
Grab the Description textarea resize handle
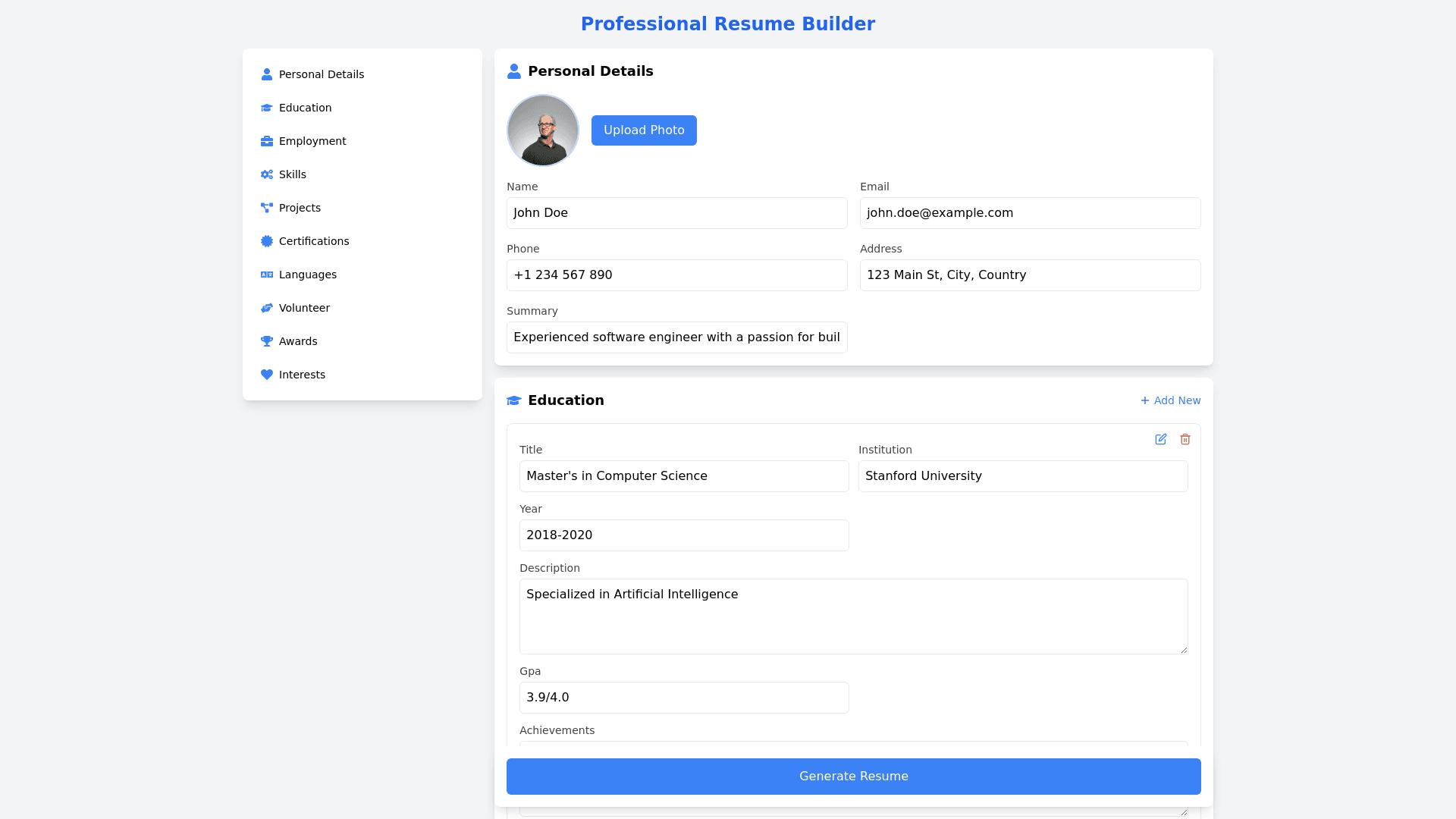1184,650
